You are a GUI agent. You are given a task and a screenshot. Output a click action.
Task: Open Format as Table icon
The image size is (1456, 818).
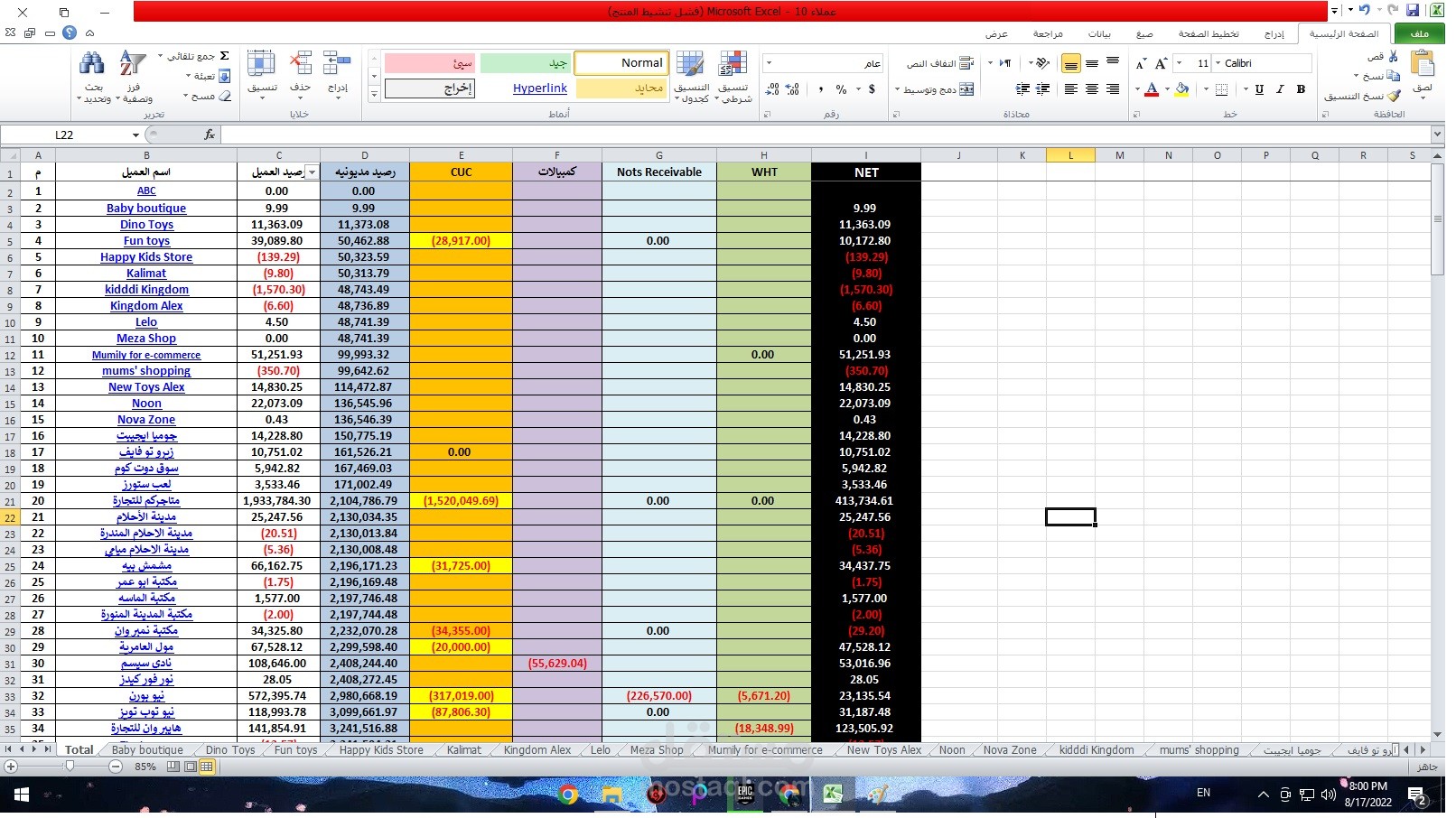pos(690,64)
